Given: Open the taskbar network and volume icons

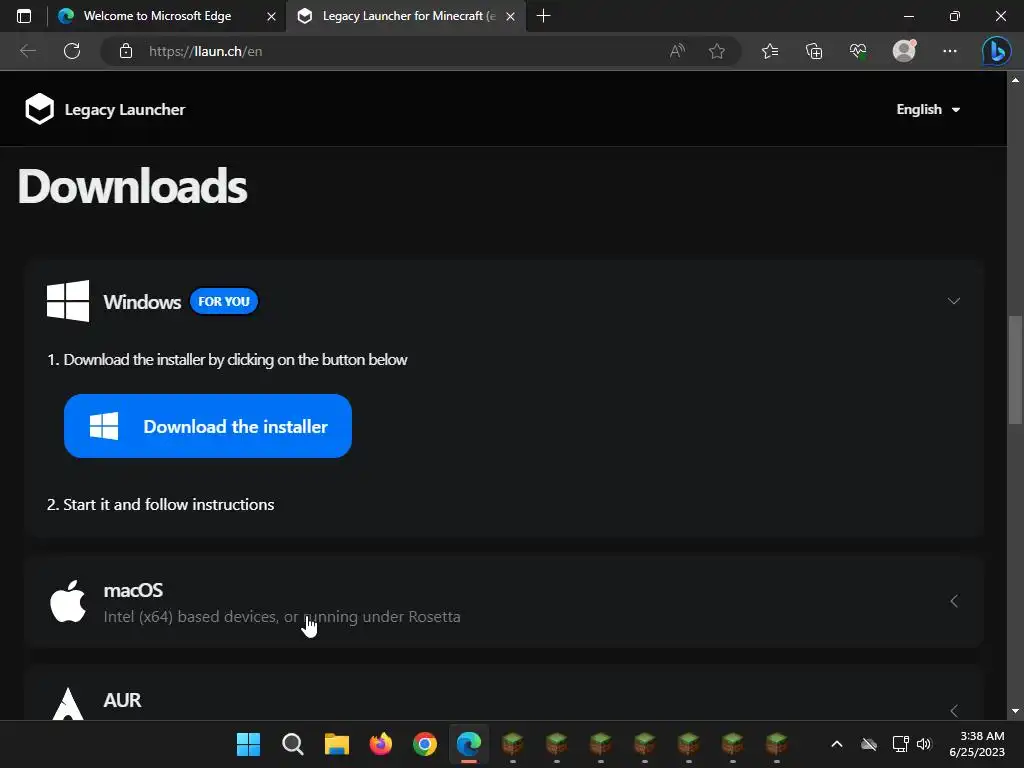Looking at the screenshot, I should tap(912, 744).
